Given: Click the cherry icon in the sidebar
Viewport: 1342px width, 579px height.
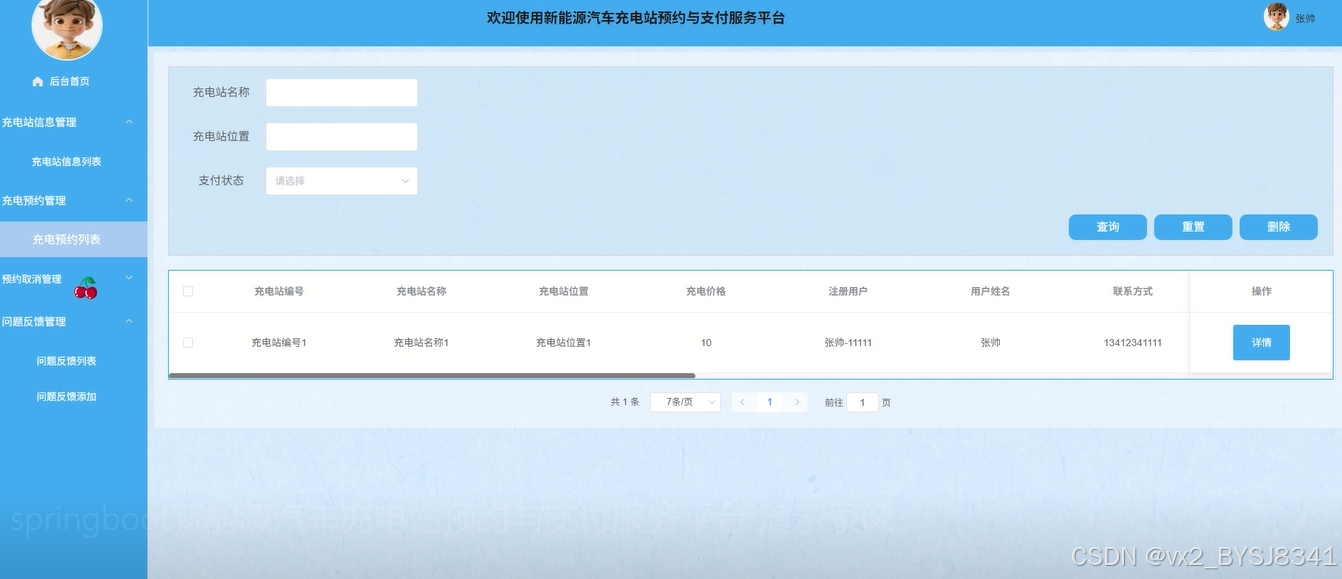Looking at the screenshot, I should [x=86, y=288].
